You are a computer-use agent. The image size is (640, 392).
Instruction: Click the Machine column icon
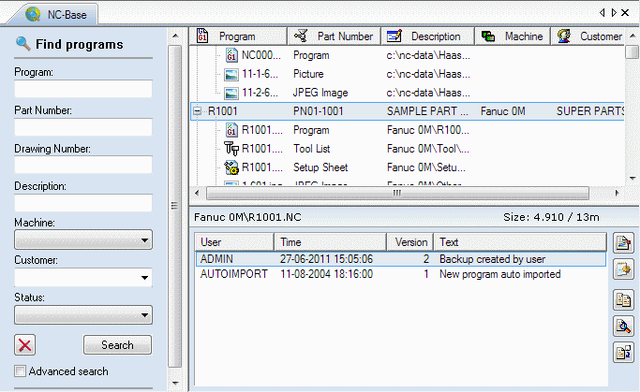click(488, 36)
